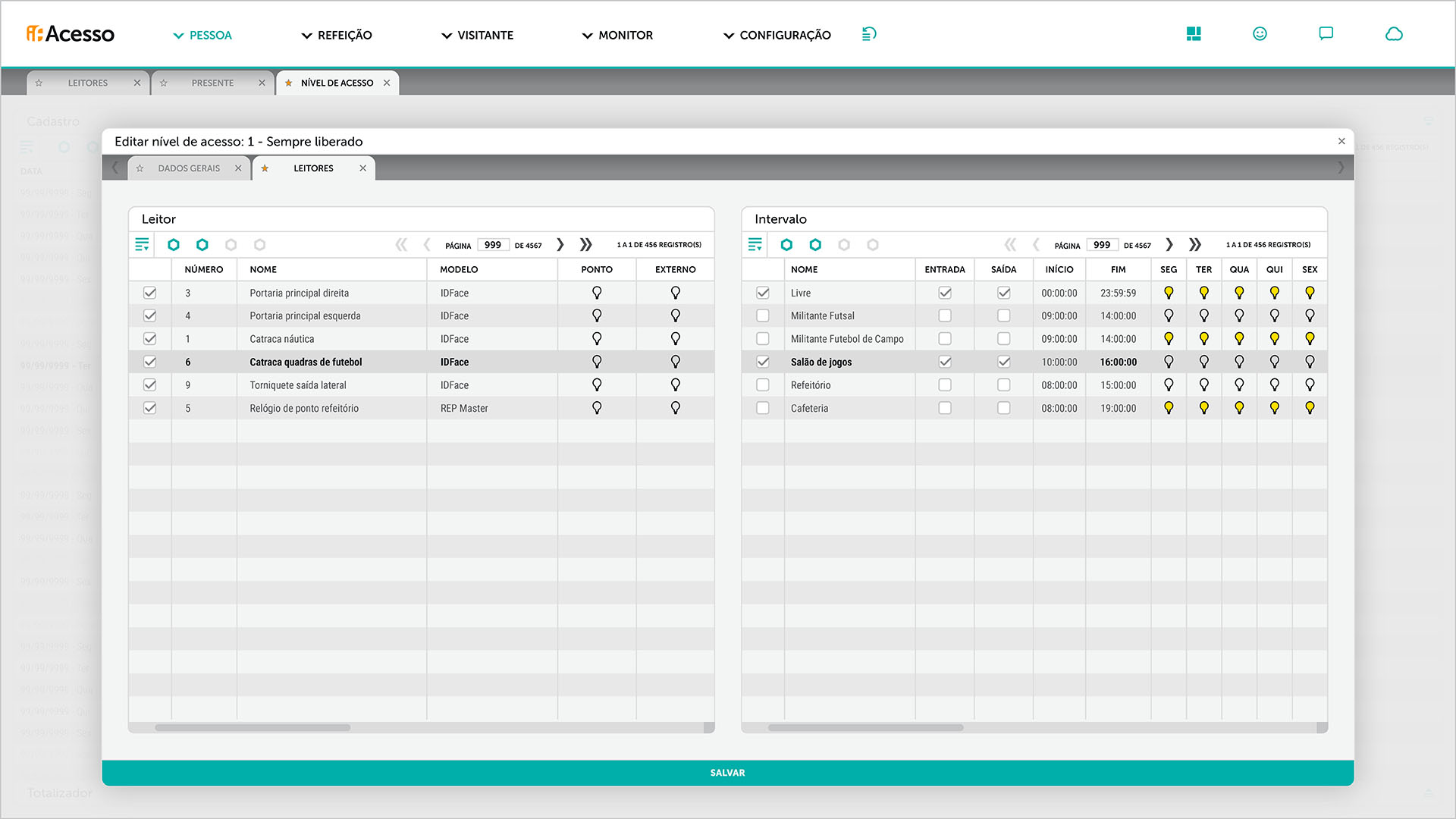Enable Saída for Cafeteria
This screenshot has width=1456, height=819.
1004,408
